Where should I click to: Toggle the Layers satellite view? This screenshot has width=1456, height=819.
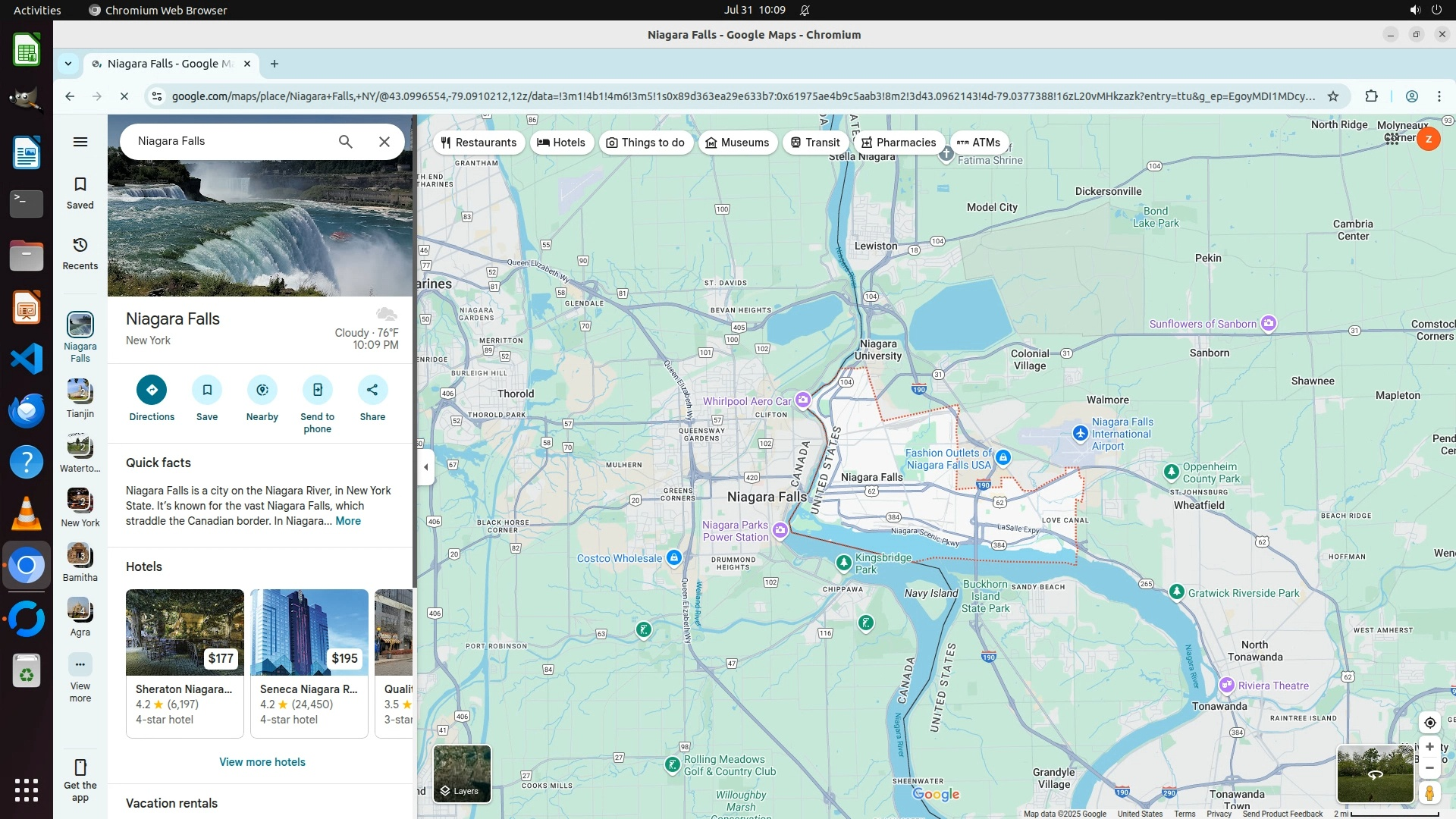pos(462,773)
